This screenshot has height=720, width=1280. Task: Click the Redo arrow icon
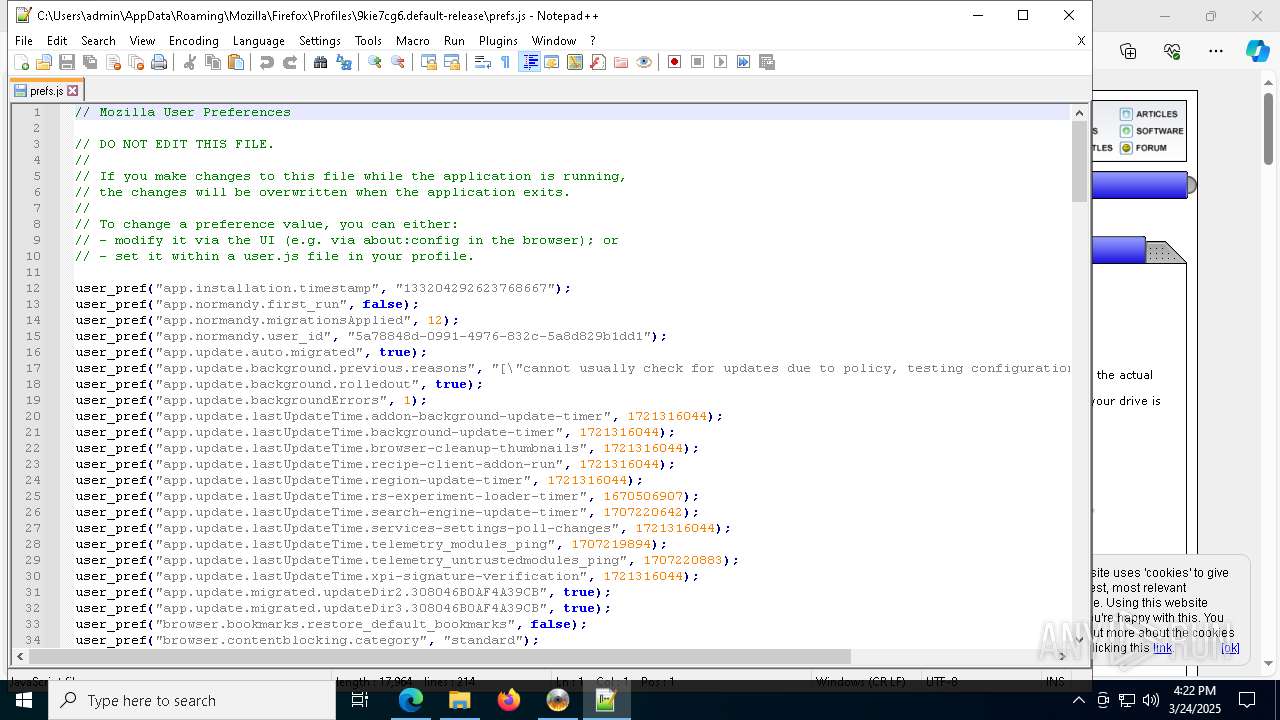[290, 62]
